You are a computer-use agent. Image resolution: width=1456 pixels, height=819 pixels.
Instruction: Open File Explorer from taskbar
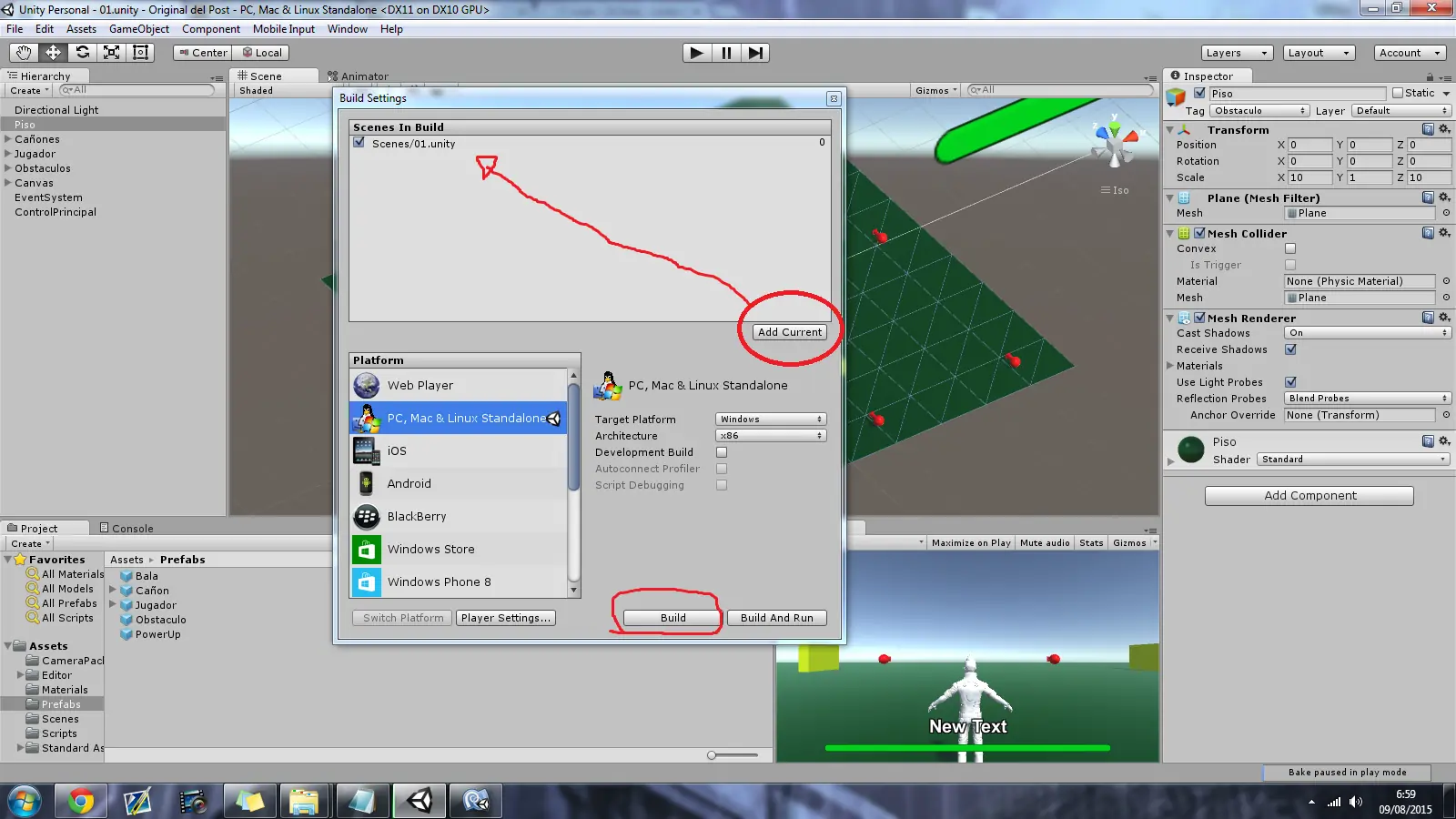[x=303, y=801]
